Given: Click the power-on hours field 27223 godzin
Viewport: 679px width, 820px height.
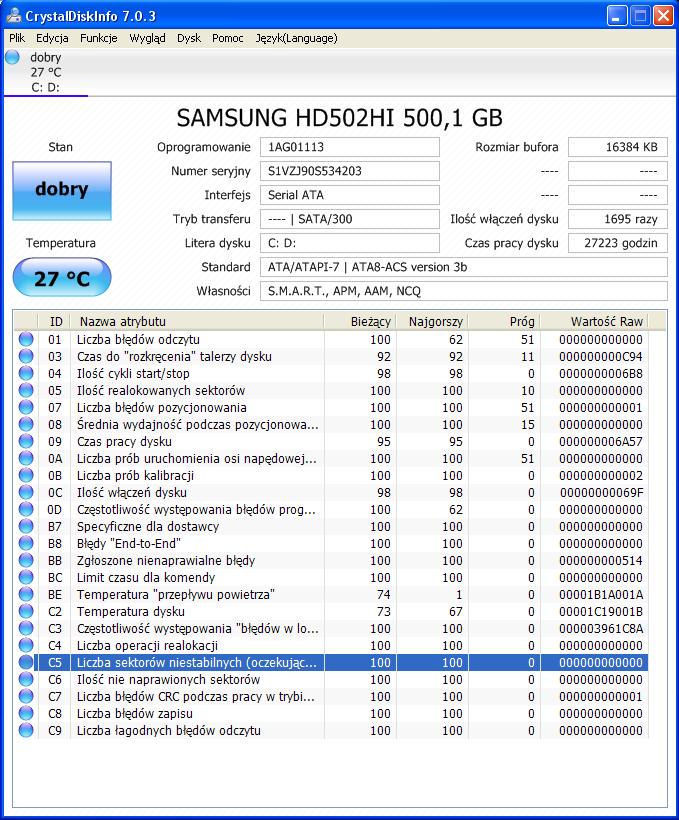Looking at the screenshot, I should [618, 243].
